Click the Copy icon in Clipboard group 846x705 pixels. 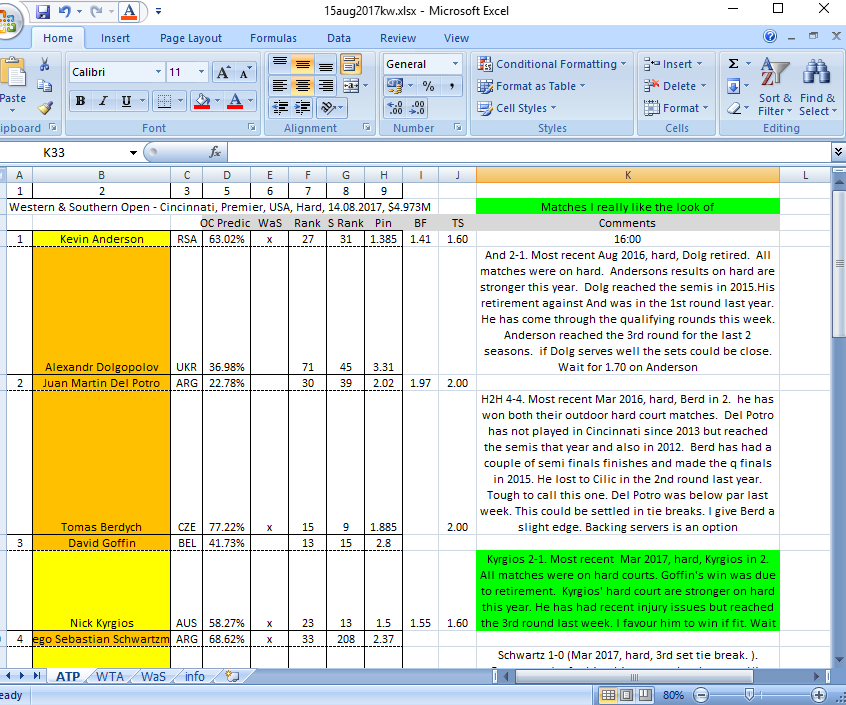(45, 86)
